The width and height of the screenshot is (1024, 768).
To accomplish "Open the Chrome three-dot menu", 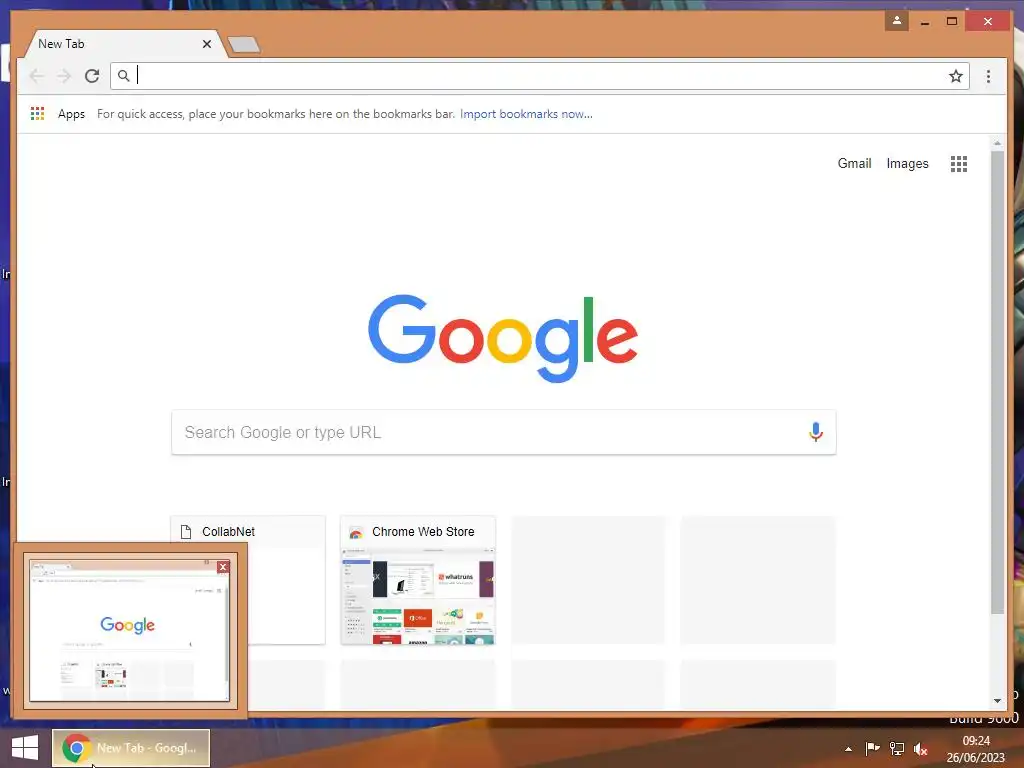I will coord(988,76).
